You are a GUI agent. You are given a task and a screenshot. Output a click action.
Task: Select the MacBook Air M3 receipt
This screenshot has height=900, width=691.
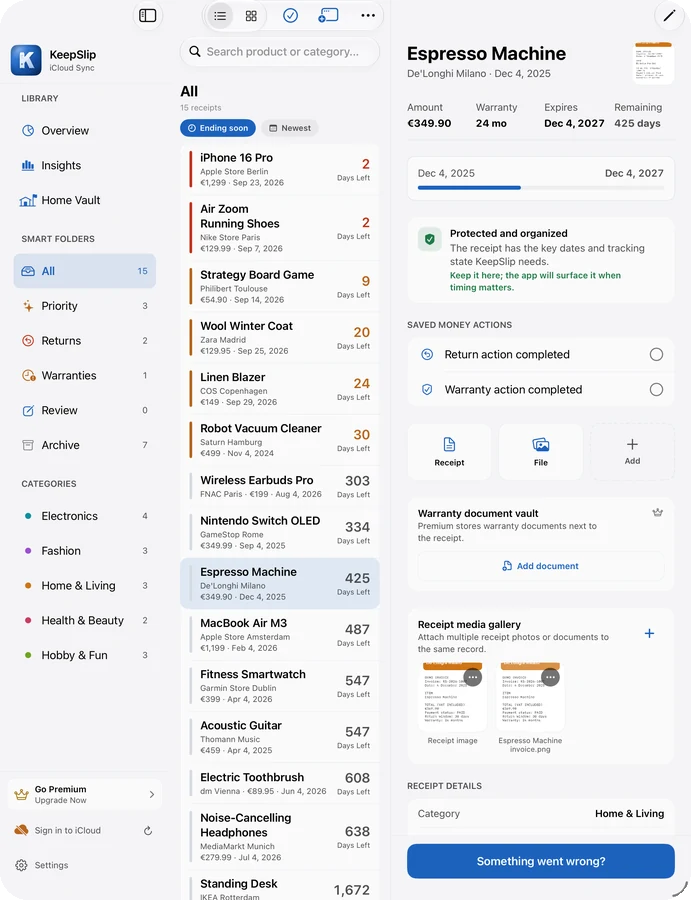tap(279, 635)
